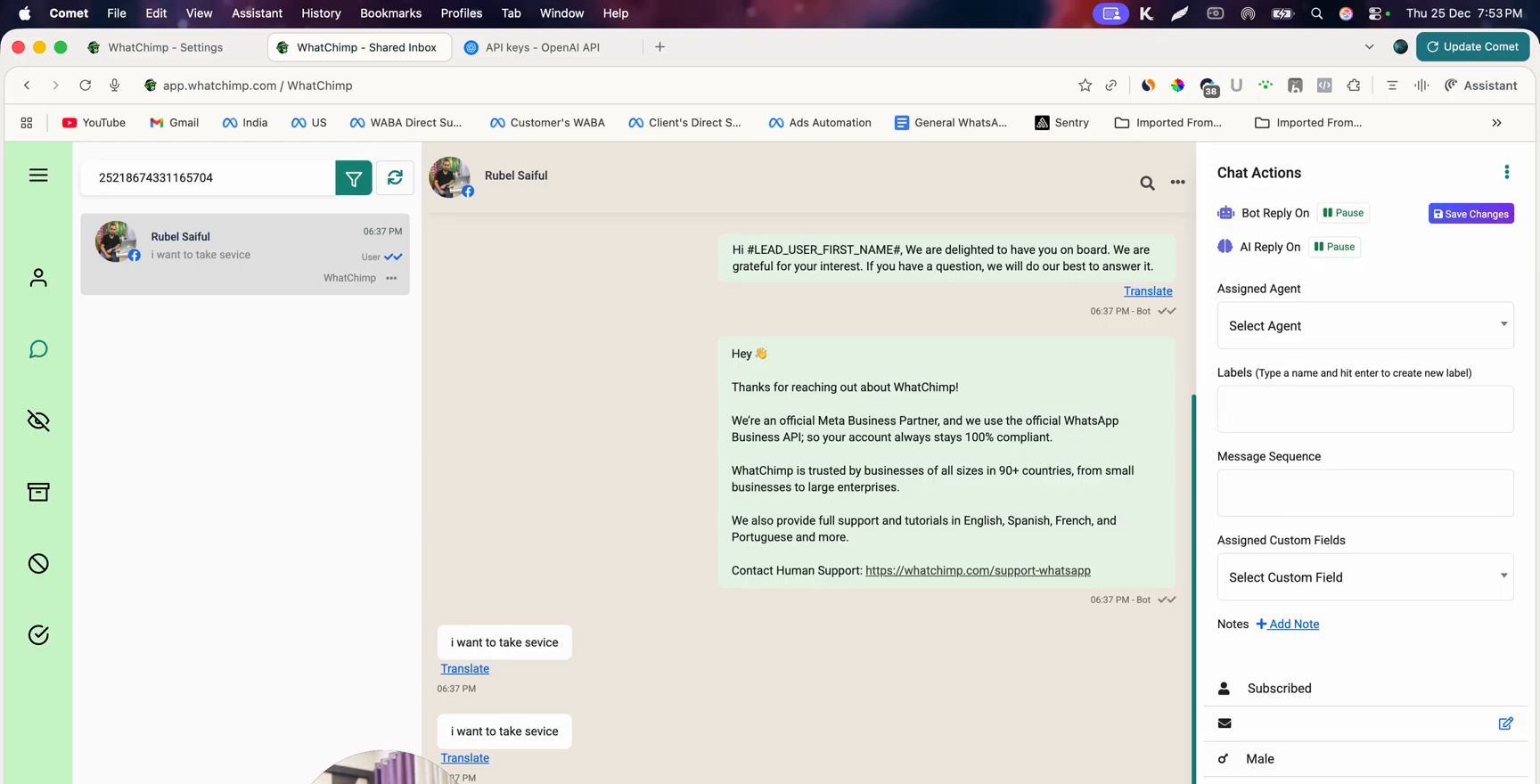Open the crossed-eye hidden chats icon
The height and width of the screenshot is (784, 1540).
38,421
